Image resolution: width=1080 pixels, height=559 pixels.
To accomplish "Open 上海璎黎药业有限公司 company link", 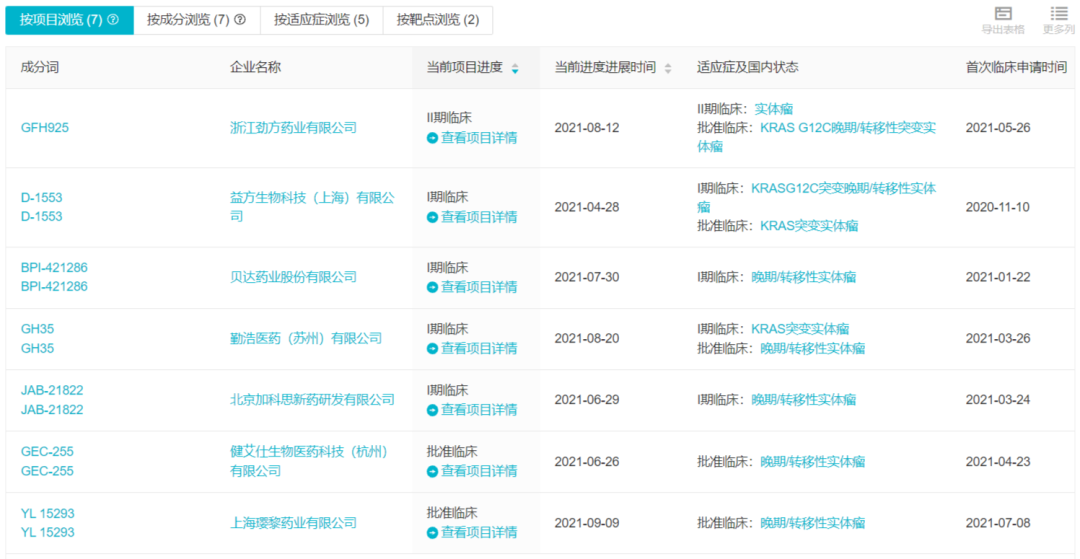I will 293,523.
